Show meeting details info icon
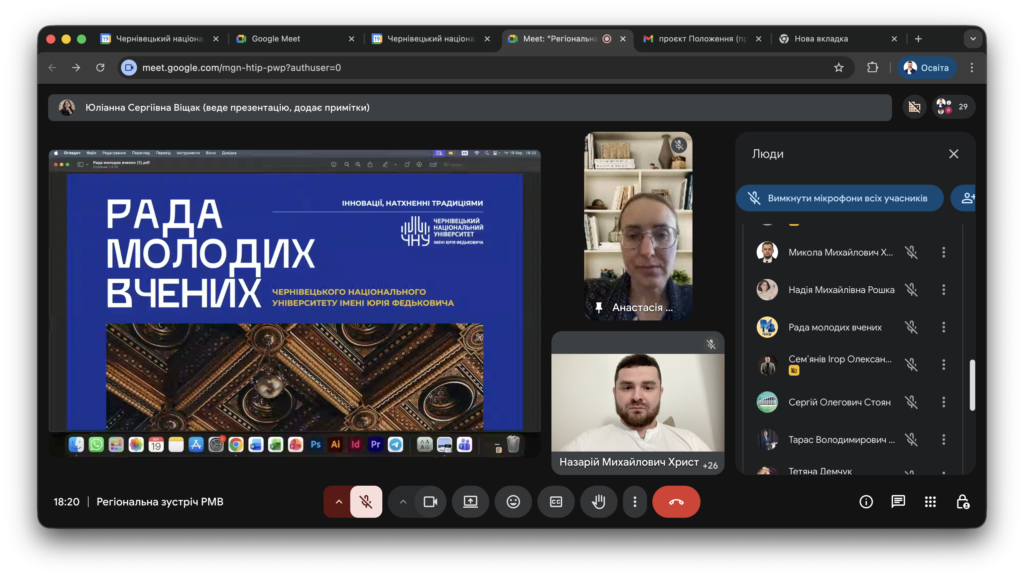 click(x=866, y=502)
